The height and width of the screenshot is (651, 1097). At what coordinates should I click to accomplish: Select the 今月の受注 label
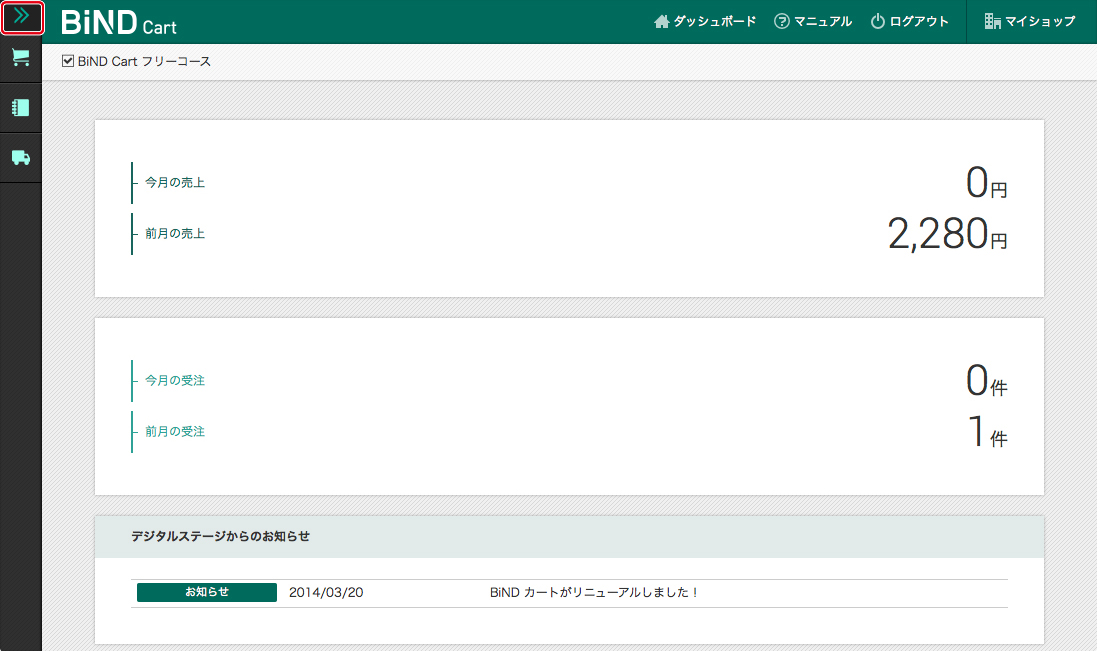coord(175,380)
